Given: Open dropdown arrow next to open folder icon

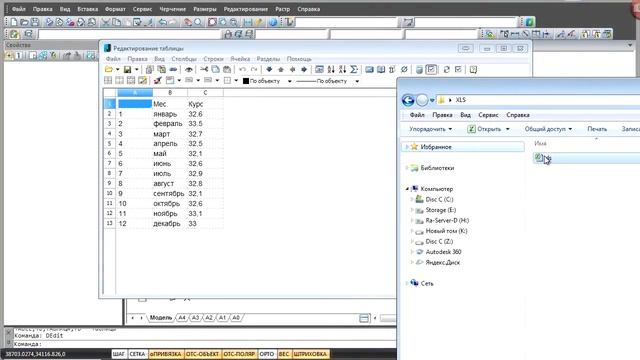Looking at the screenshot, I should point(118,70).
